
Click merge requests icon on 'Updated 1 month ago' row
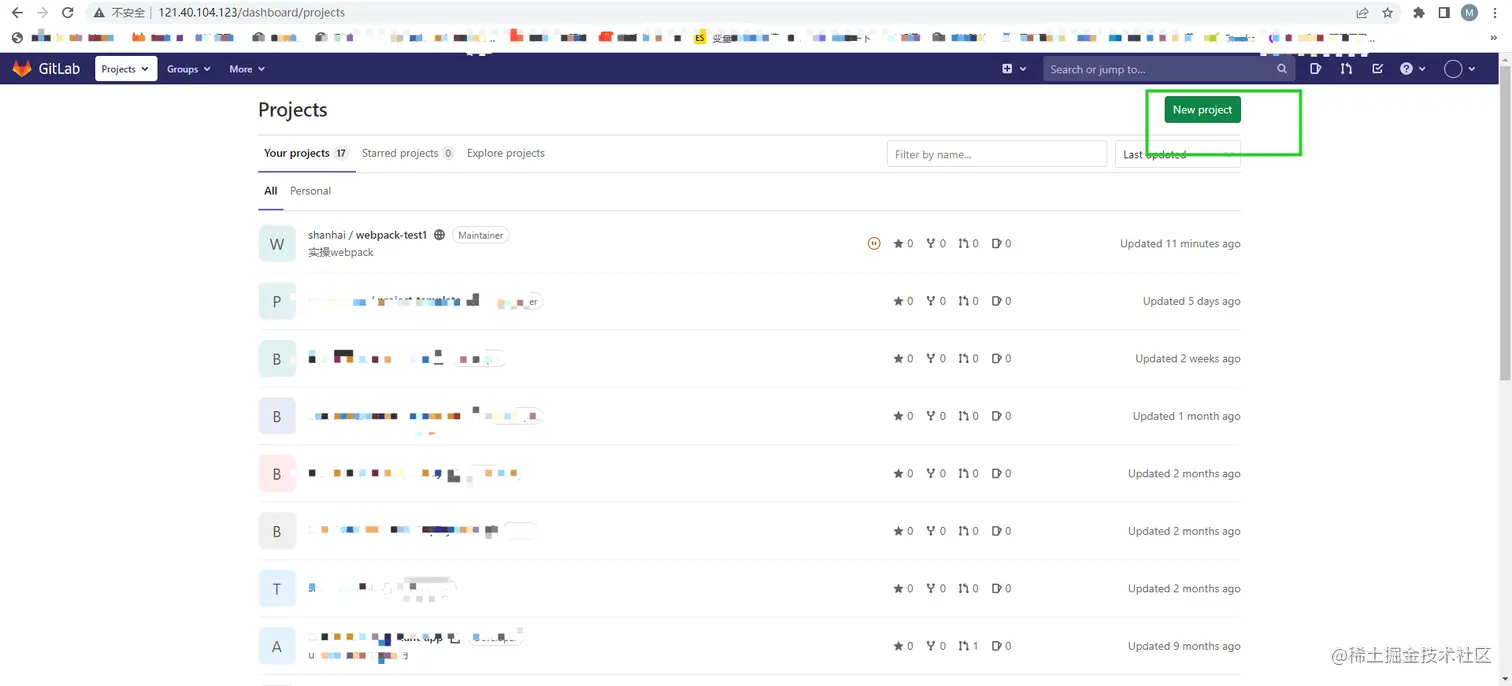pyautogui.click(x=963, y=416)
